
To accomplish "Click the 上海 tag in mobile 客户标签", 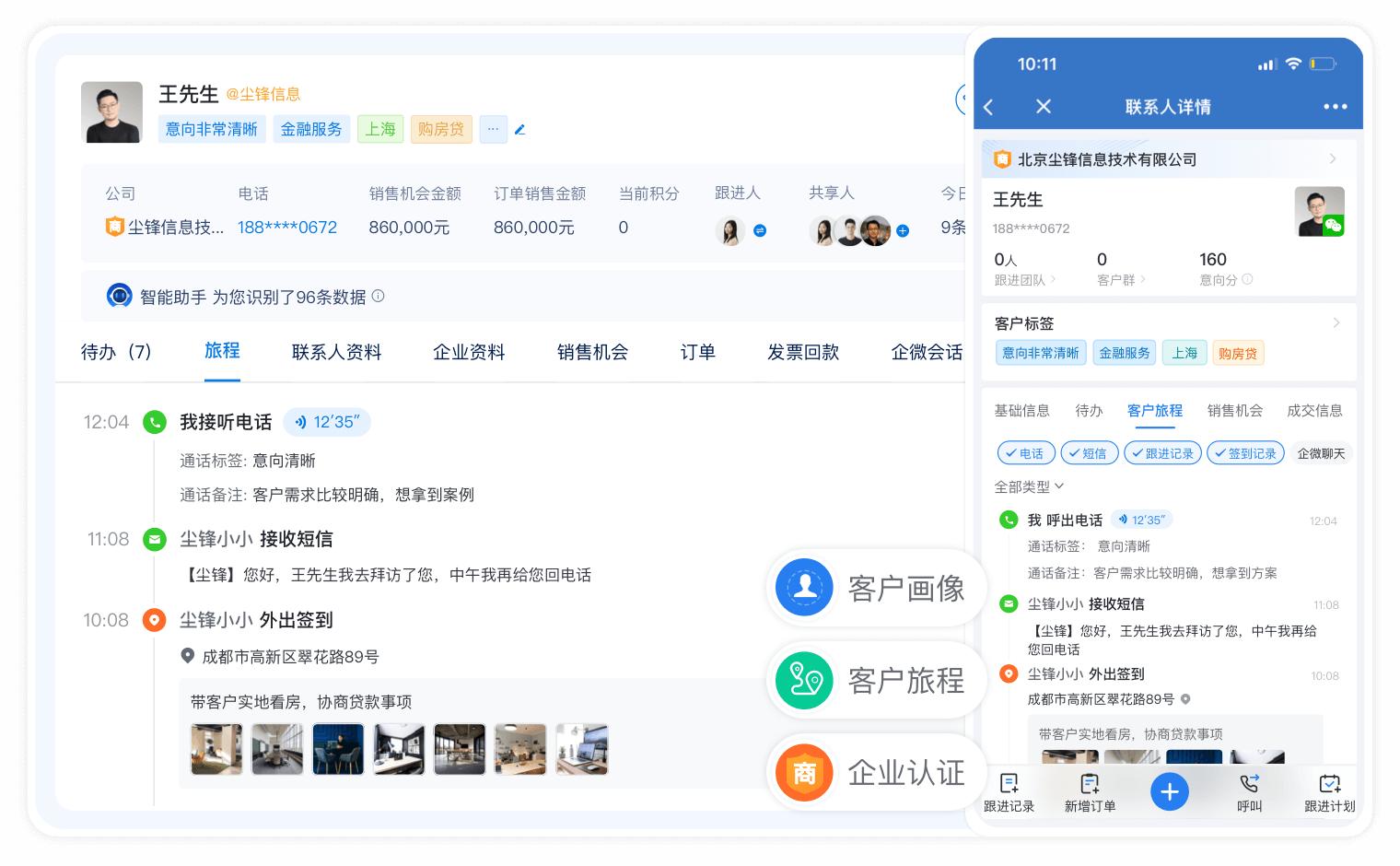I will 1184,353.
